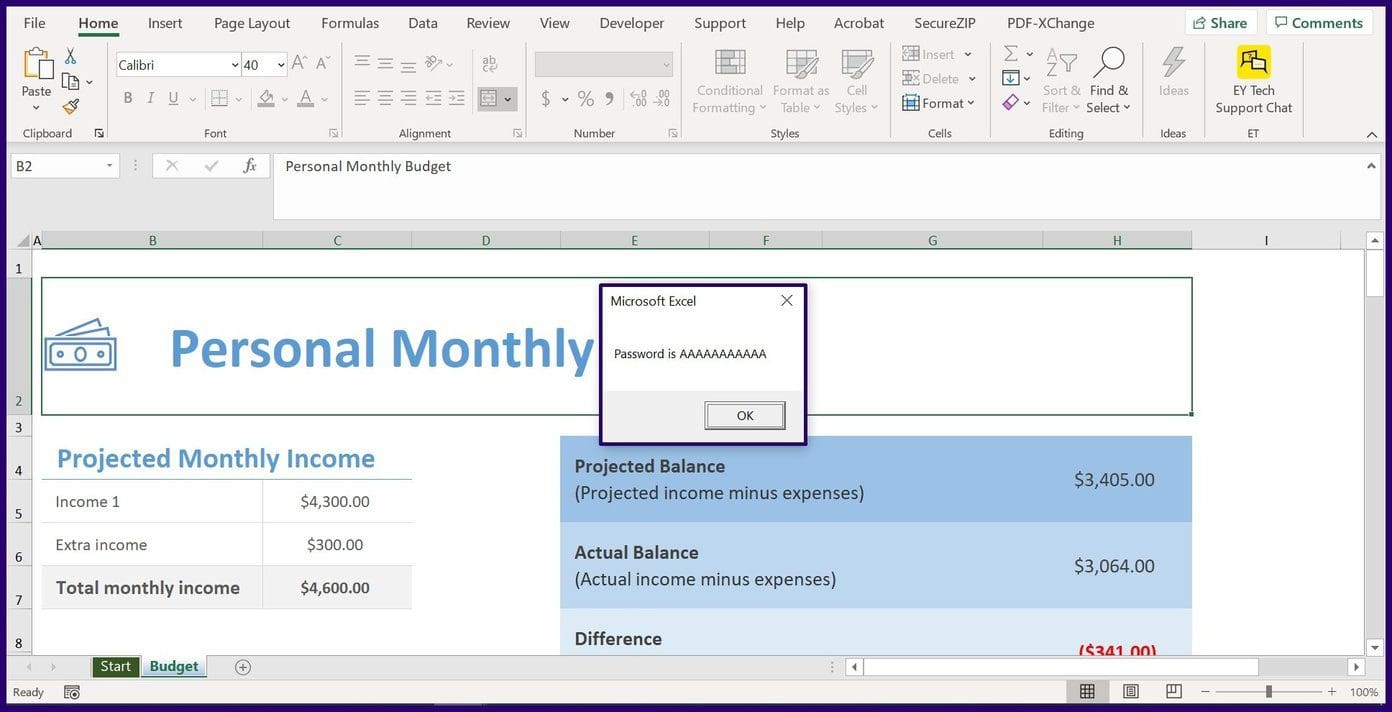This screenshot has width=1392, height=712.
Task: Toggle Wrap Text
Action: pos(490,64)
